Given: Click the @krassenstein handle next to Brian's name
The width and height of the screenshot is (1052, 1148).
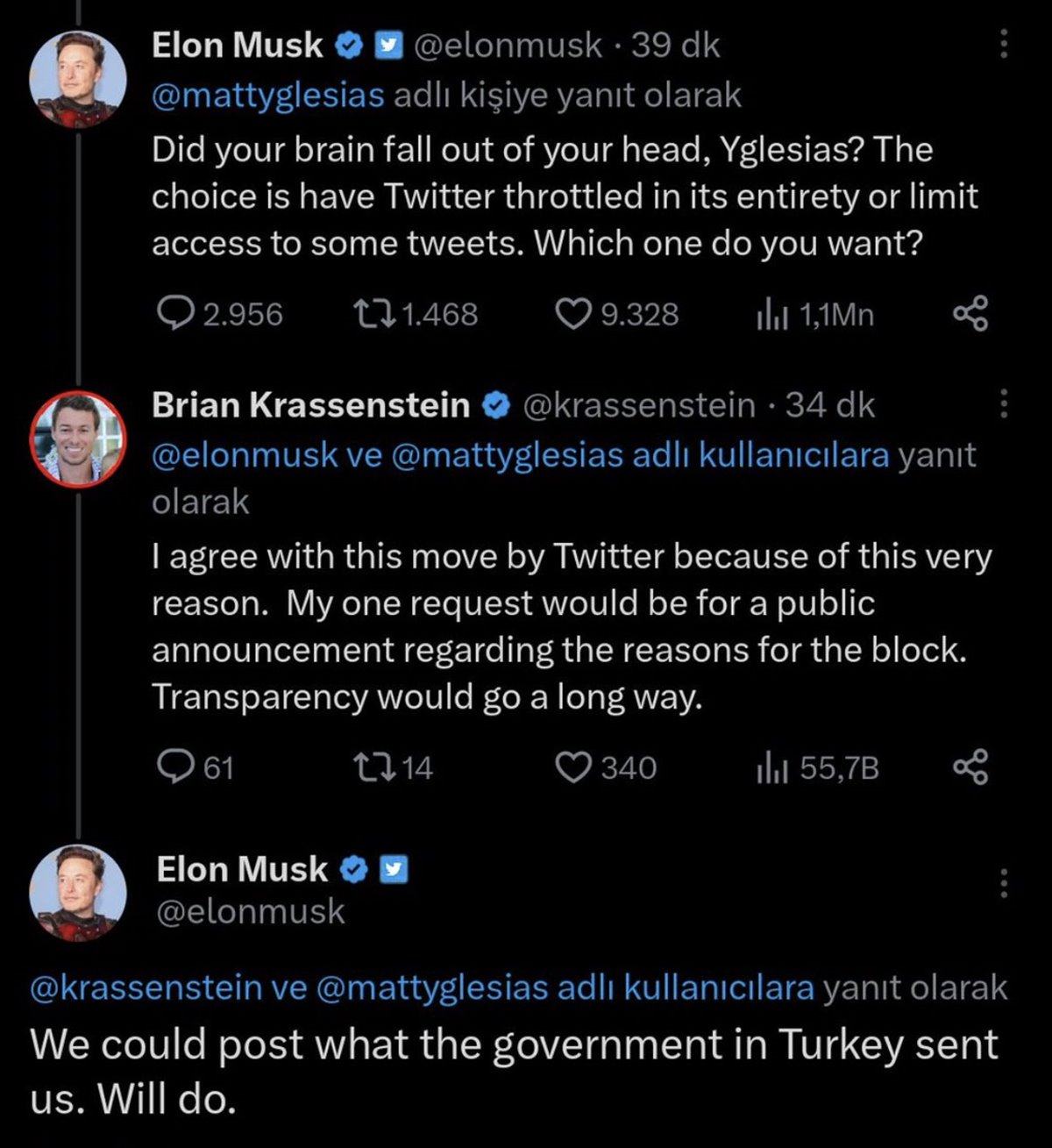Looking at the screenshot, I should pos(640,404).
